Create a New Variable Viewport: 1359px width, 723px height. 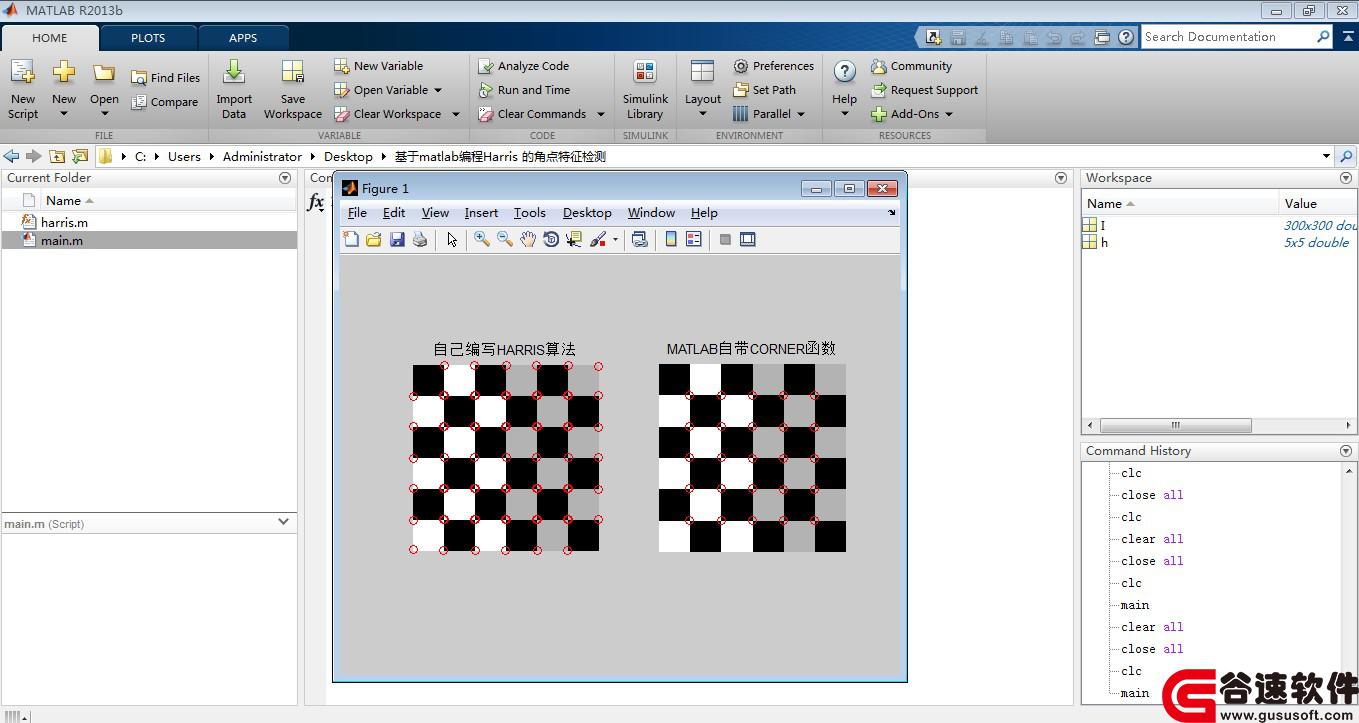coord(378,66)
